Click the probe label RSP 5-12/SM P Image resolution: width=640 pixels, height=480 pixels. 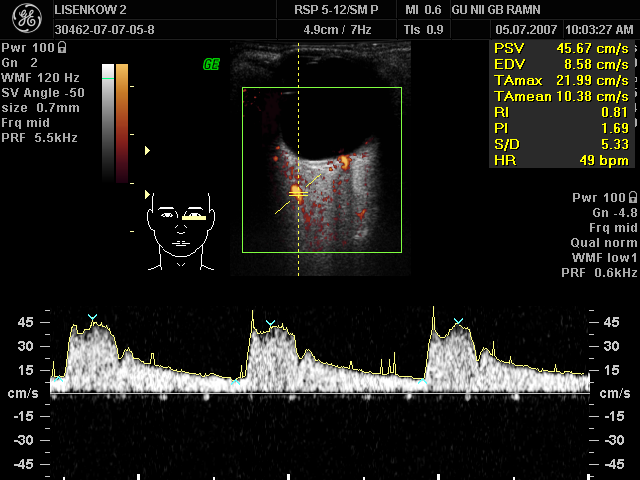(336, 10)
